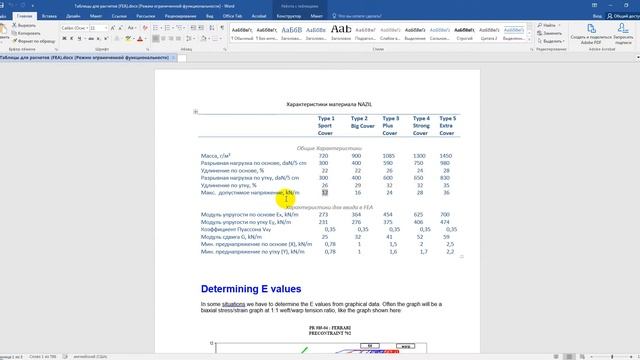Close the document tab with its X

pos(173,58)
